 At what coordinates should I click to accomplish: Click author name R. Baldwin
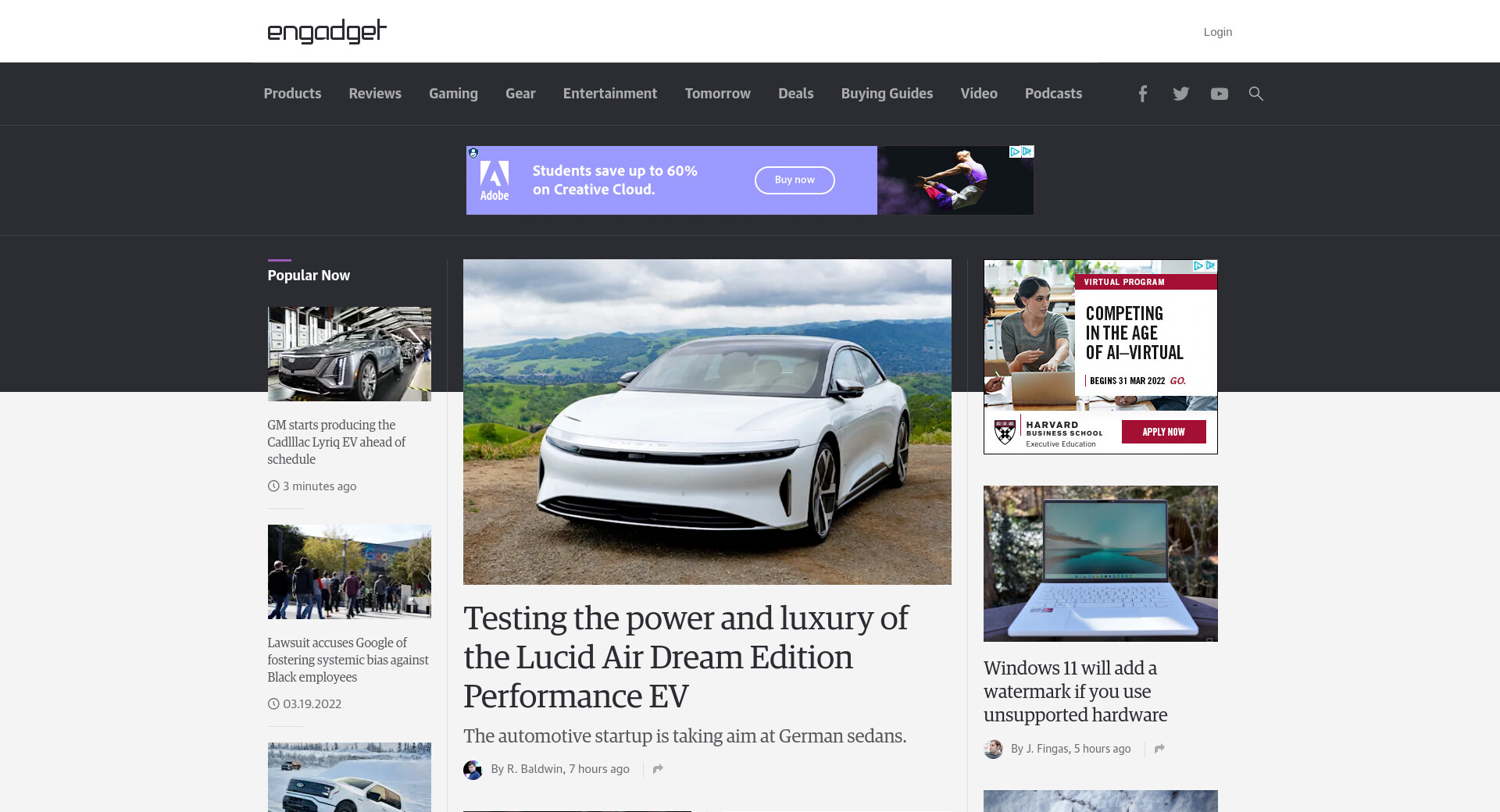534,769
